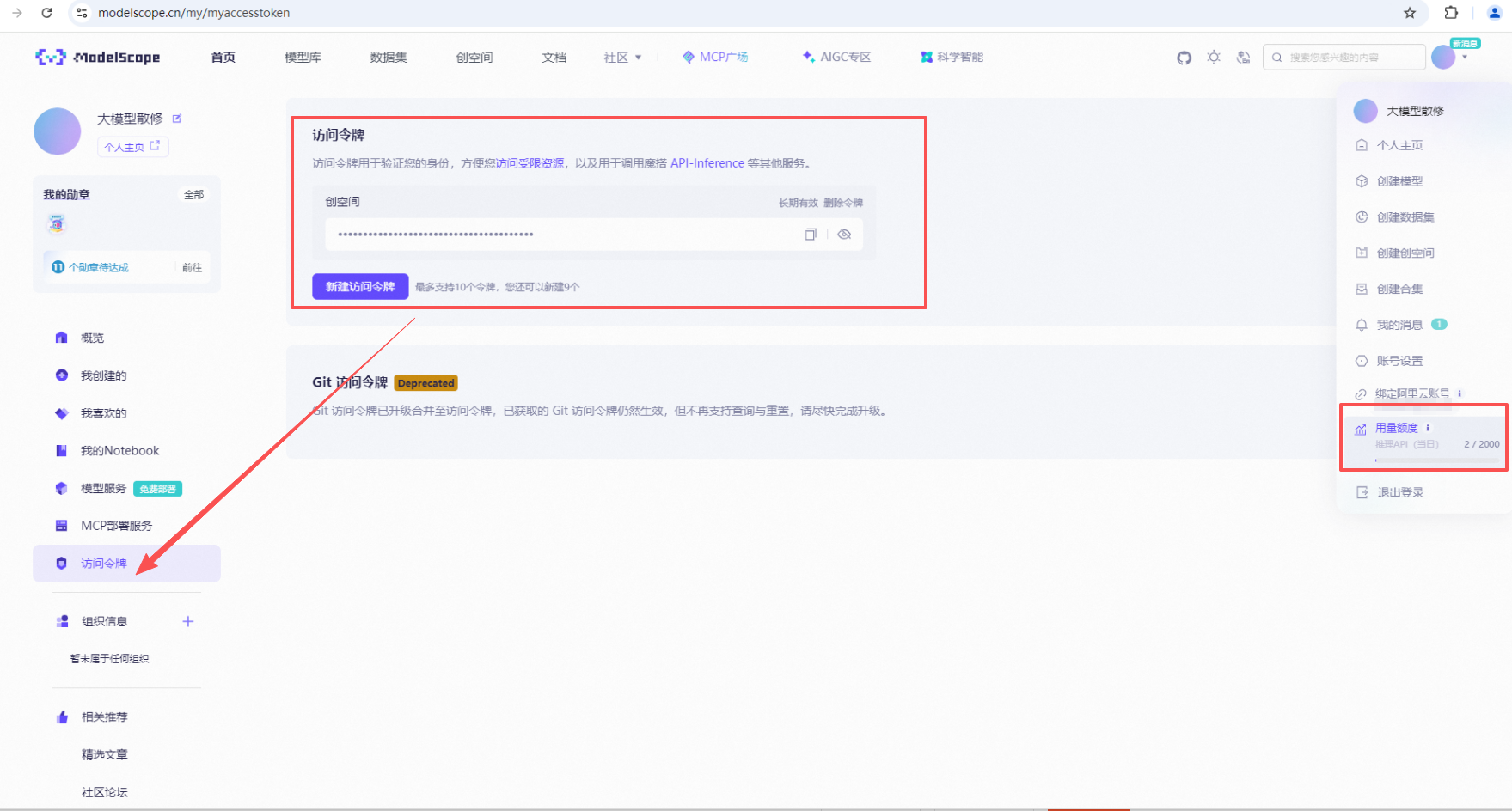Screen dimensions: 1512x811
Task: Open AIGC专区 in top navigation
Action: point(836,57)
